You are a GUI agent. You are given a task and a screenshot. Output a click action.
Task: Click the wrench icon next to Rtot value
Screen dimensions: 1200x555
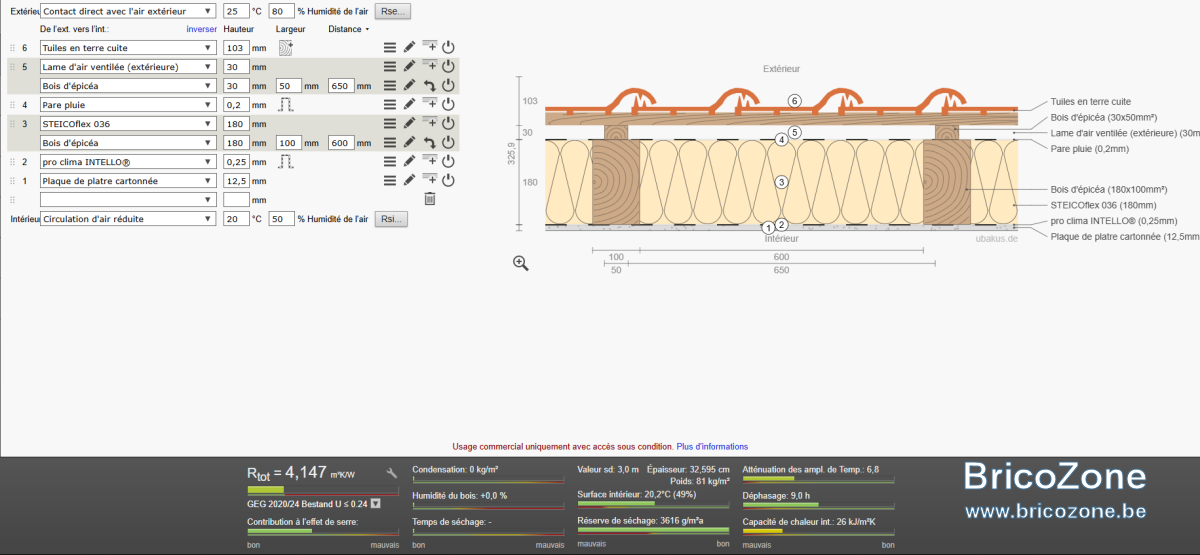(392, 472)
